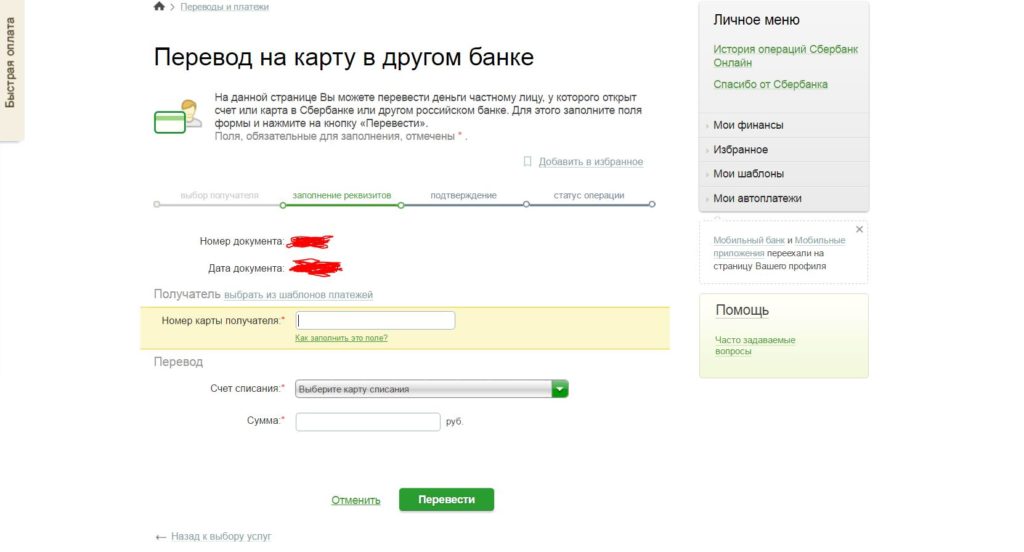Expand Мои финансы menu section
The width and height of the screenshot is (1024, 552).
tap(784, 125)
